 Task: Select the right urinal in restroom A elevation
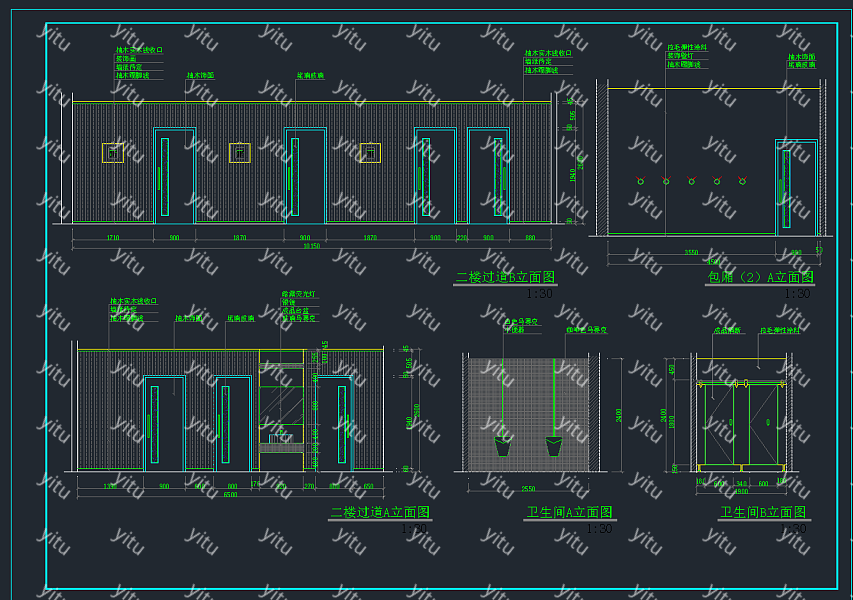[x=553, y=445]
